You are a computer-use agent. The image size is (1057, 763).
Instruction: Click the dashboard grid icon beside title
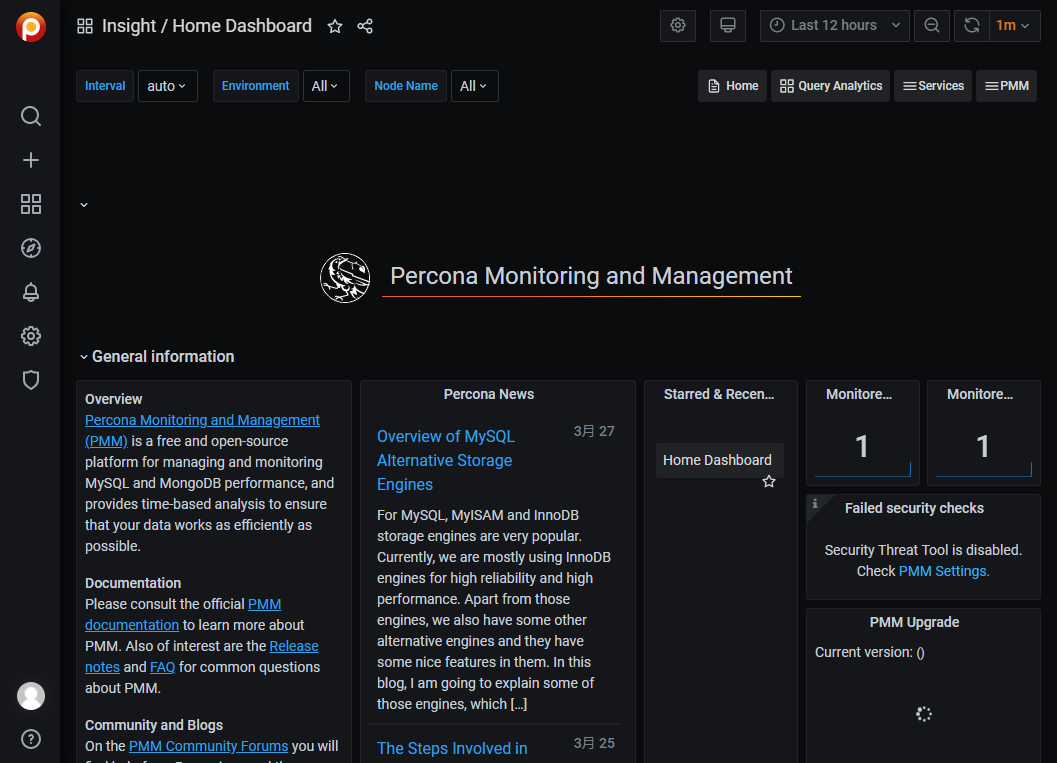85,26
